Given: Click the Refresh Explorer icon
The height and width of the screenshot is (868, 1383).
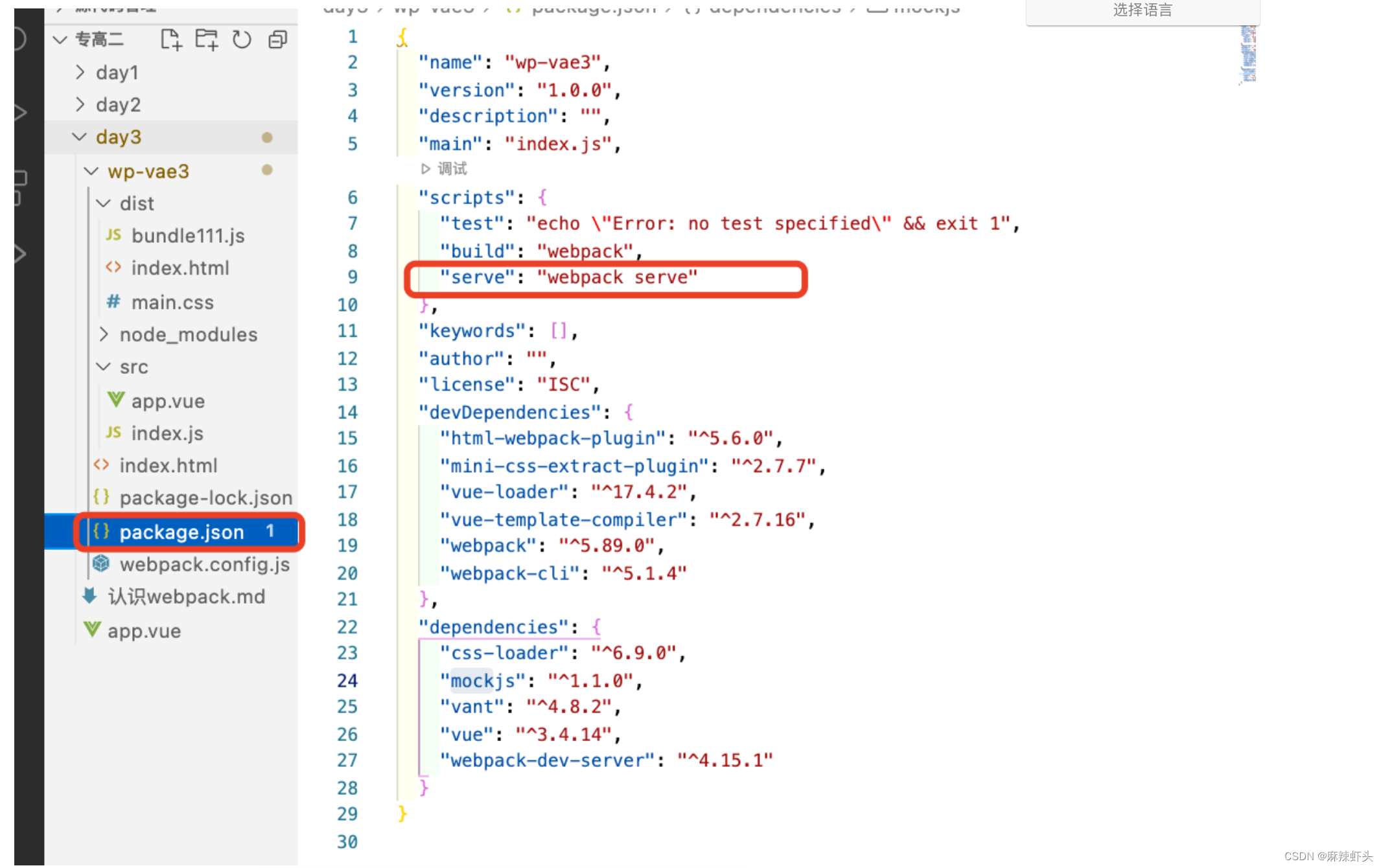Looking at the screenshot, I should pos(242,40).
